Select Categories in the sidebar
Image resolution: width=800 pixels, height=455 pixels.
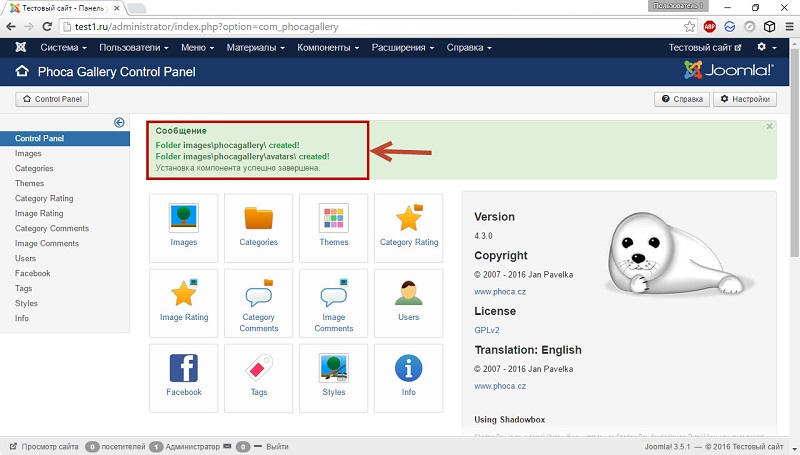pyautogui.click(x=34, y=168)
